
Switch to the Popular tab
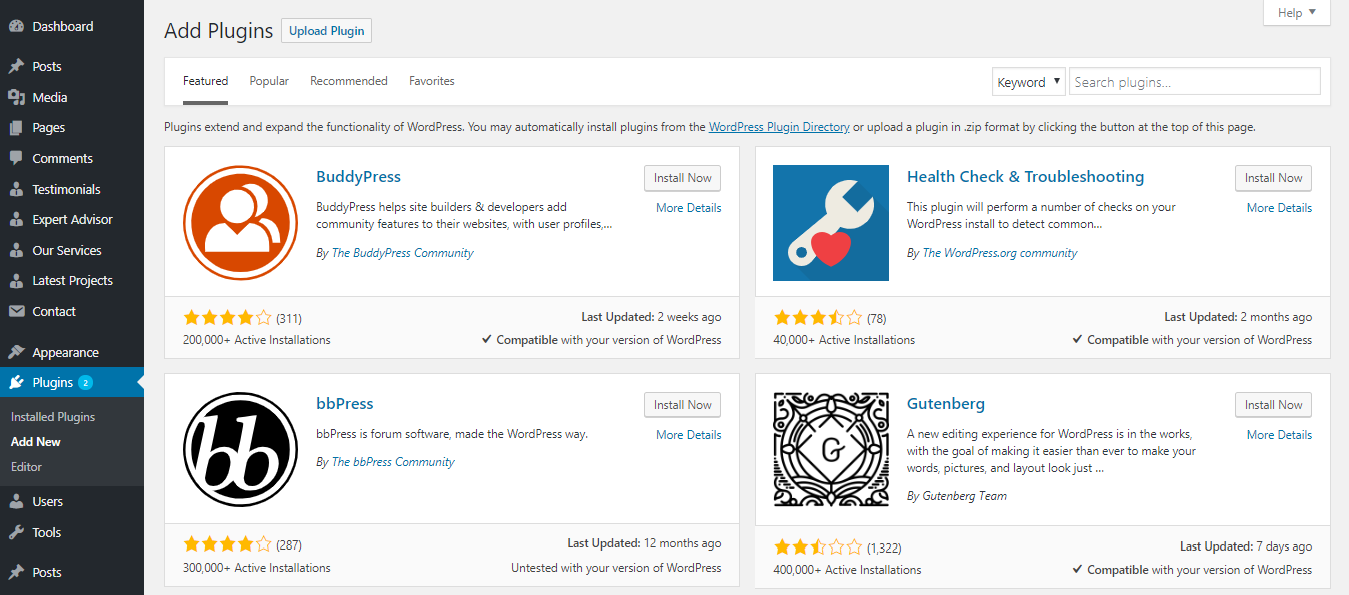click(269, 81)
